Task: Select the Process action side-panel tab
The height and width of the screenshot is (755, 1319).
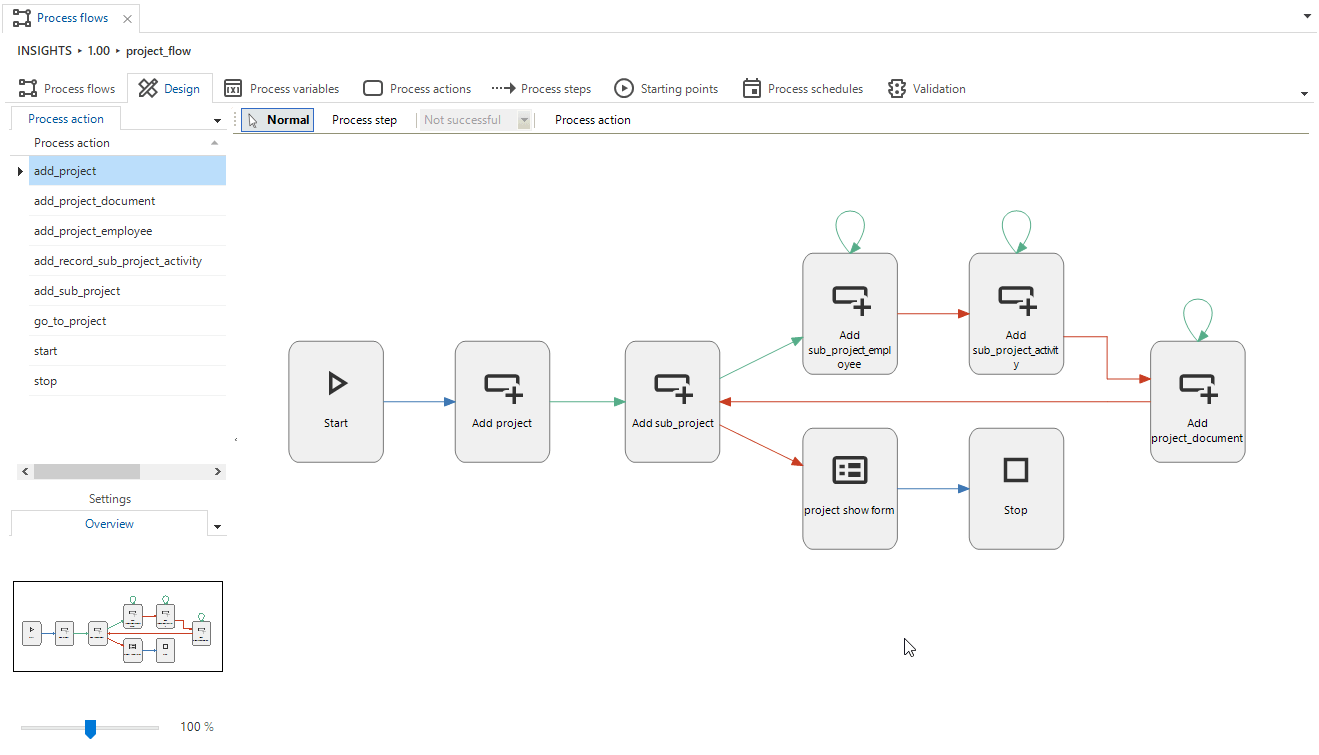Action: pyautogui.click(x=66, y=119)
